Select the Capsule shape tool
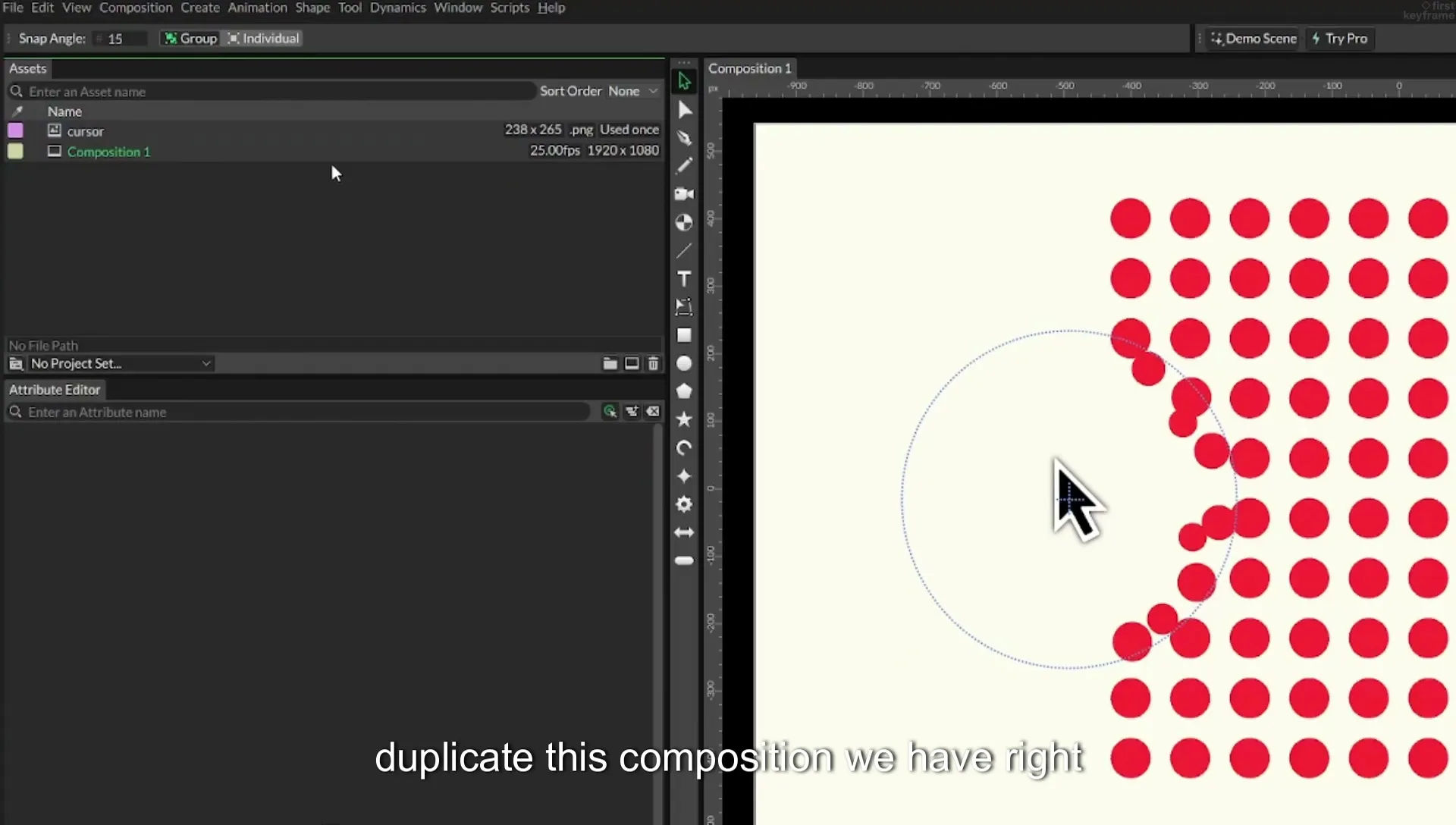 tap(684, 560)
